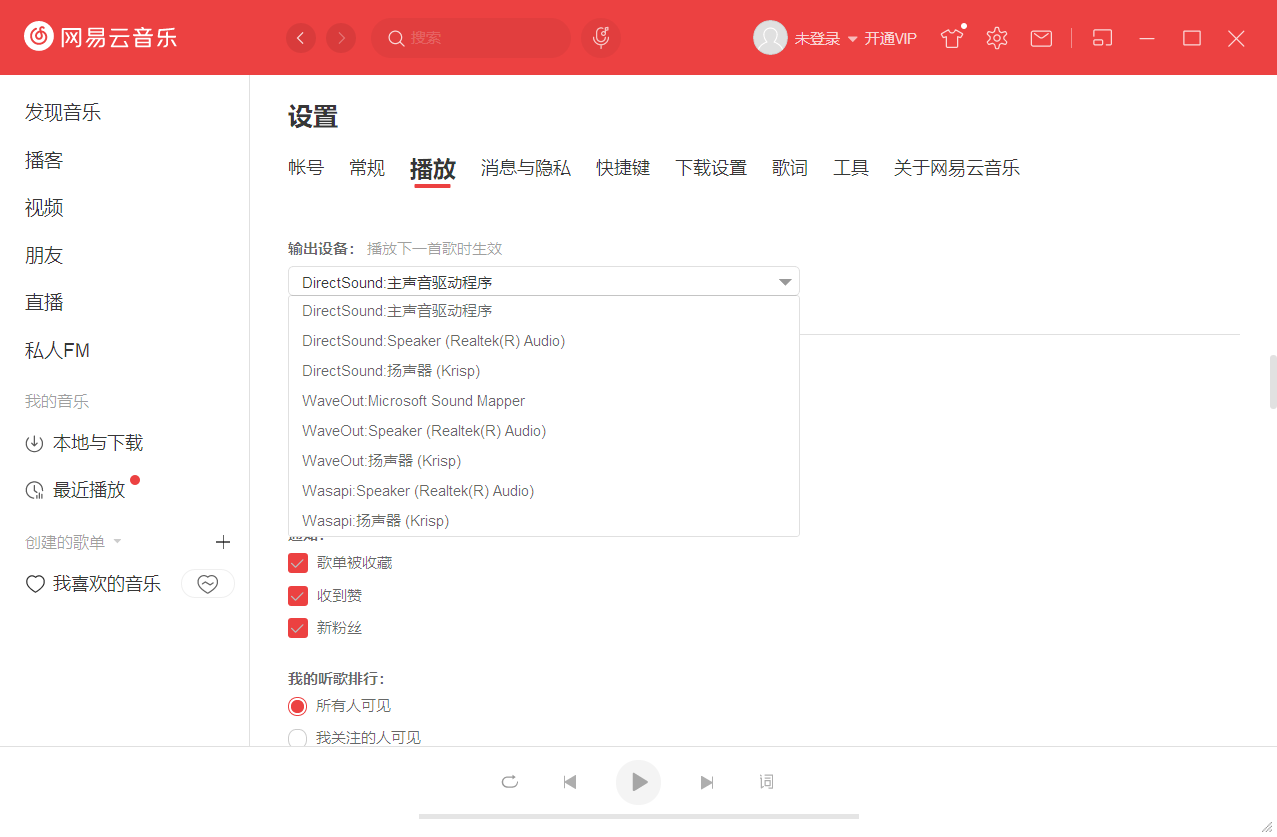Click the playback progress bar
1277x837 pixels.
tap(639, 816)
